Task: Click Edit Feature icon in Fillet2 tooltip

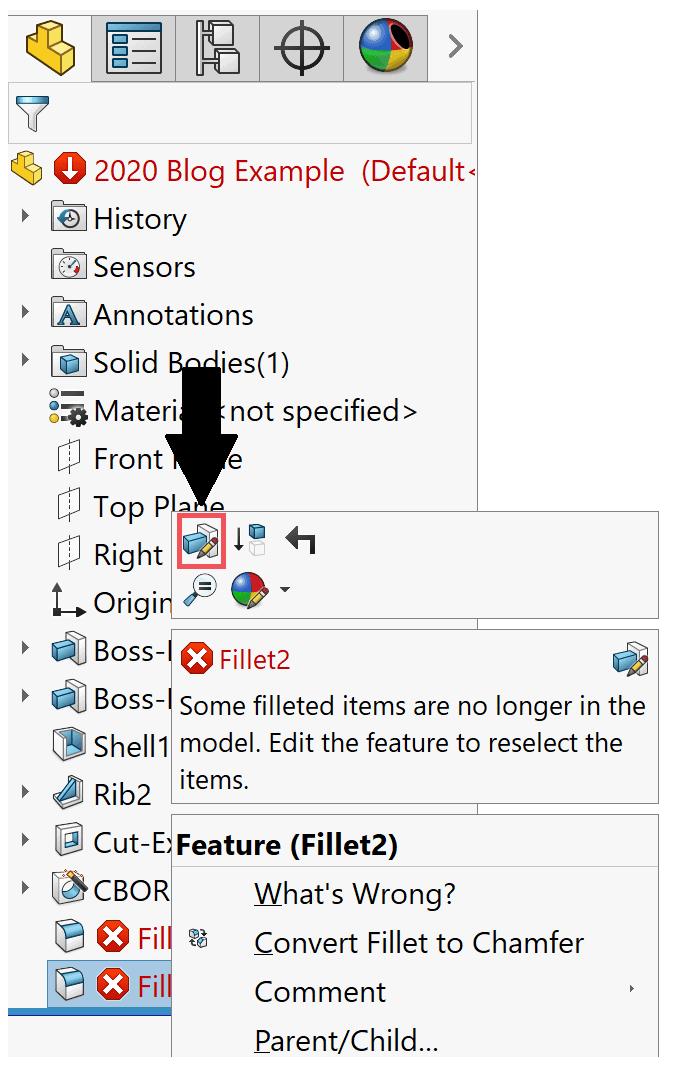Action: (631, 659)
